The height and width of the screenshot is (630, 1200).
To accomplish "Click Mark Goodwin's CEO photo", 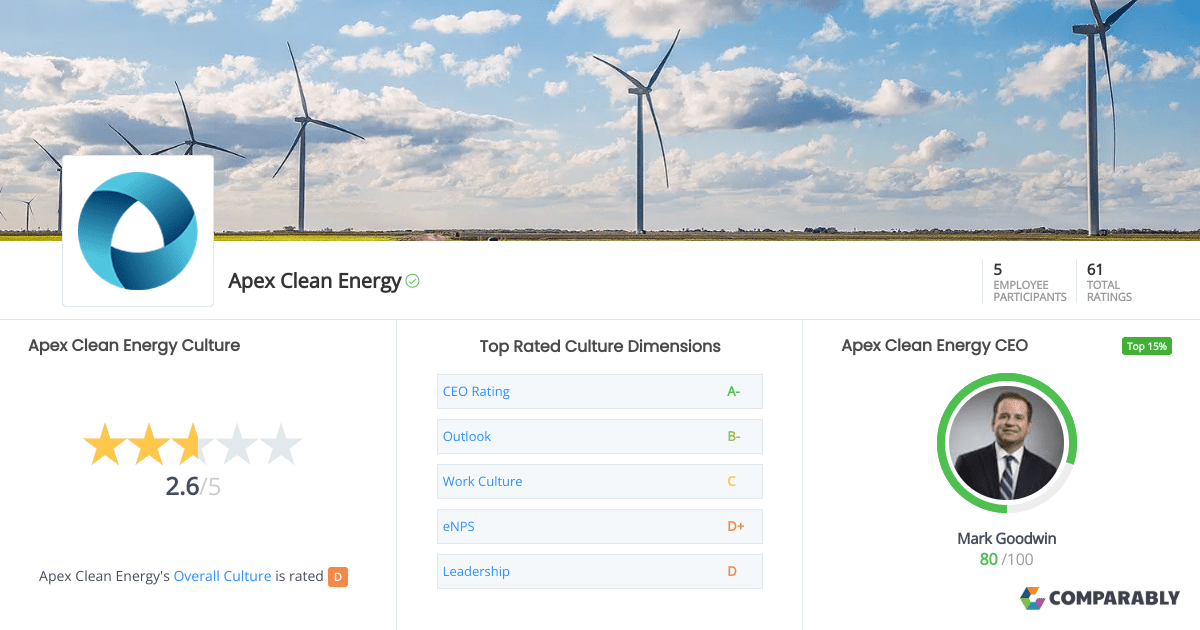I will [x=1006, y=443].
